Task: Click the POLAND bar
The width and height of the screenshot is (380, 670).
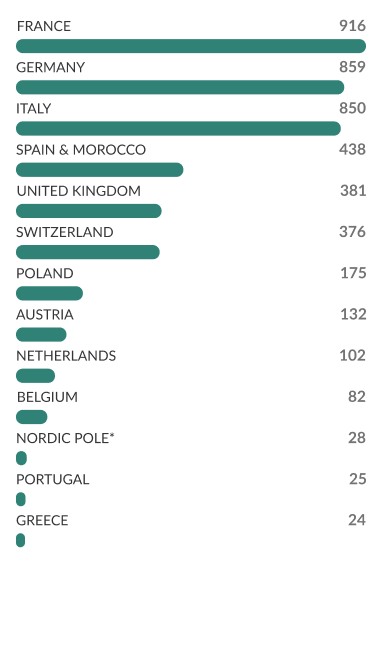Action: [50, 294]
